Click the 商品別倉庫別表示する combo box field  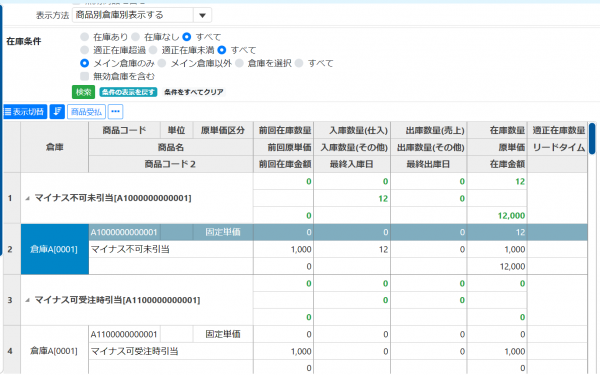[133, 16]
